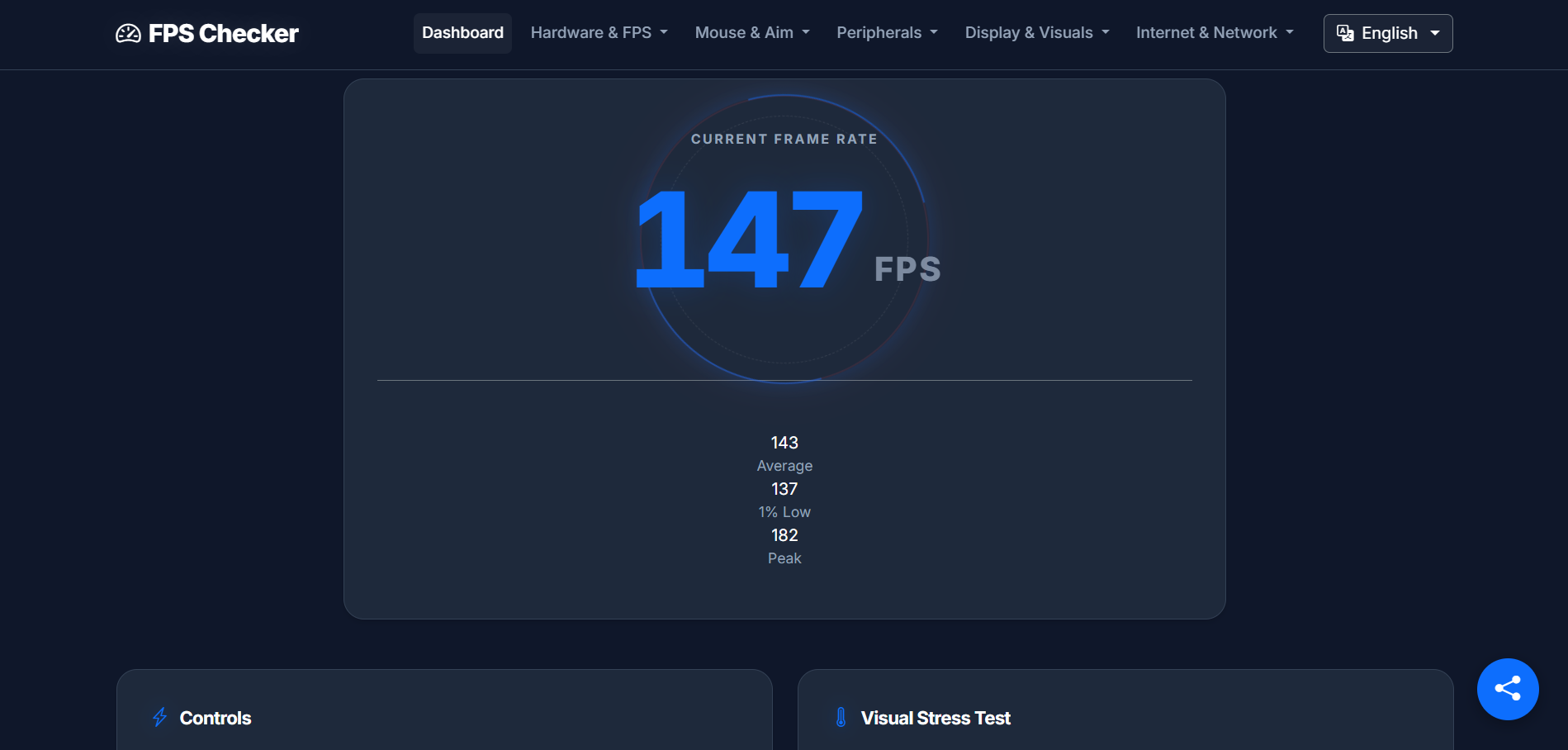Open the English language selector

click(1387, 33)
